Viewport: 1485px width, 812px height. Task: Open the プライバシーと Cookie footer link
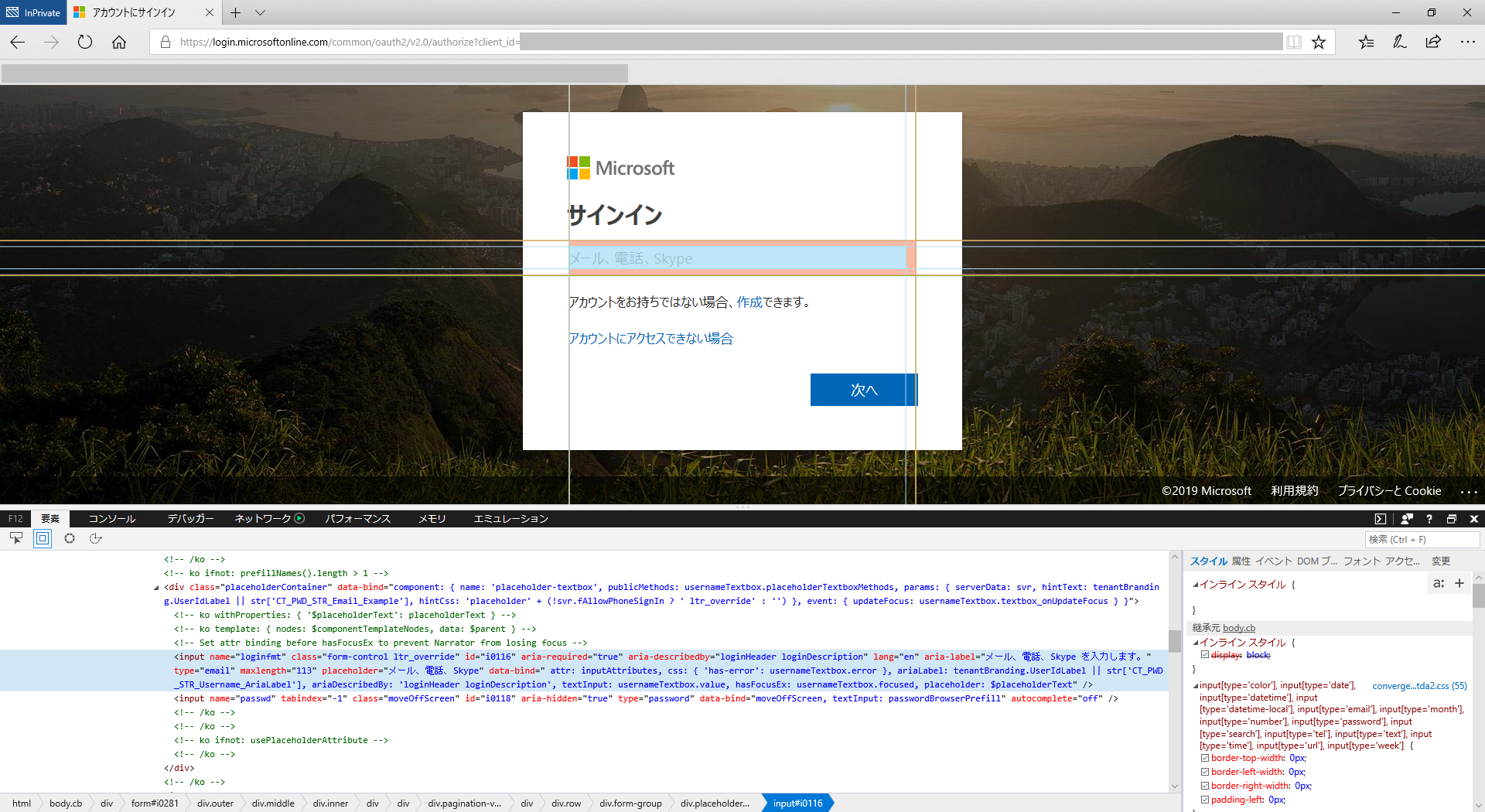[1390, 491]
